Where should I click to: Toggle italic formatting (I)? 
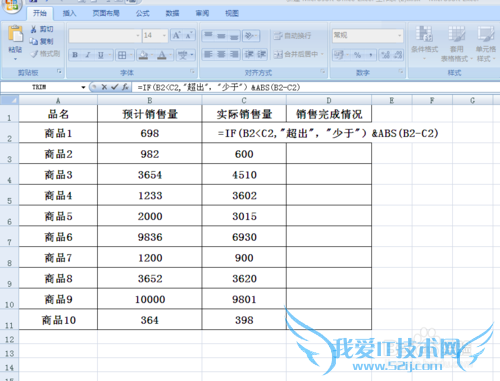pyautogui.click(x=88, y=55)
